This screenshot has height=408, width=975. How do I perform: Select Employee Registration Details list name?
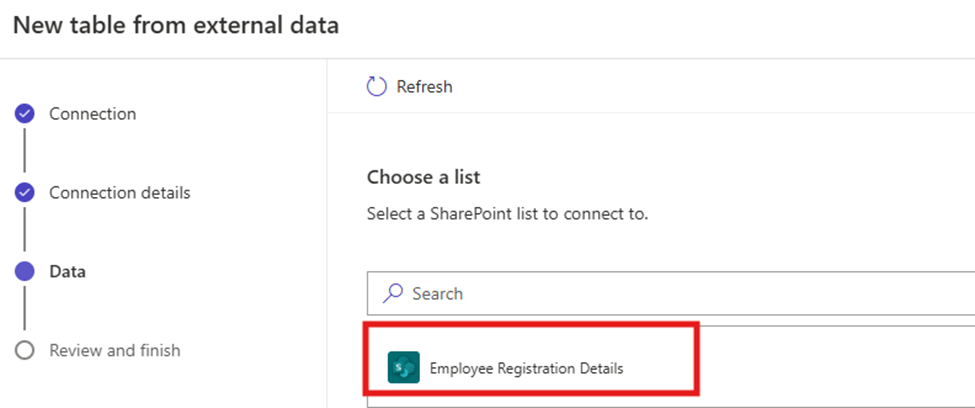[x=526, y=368]
